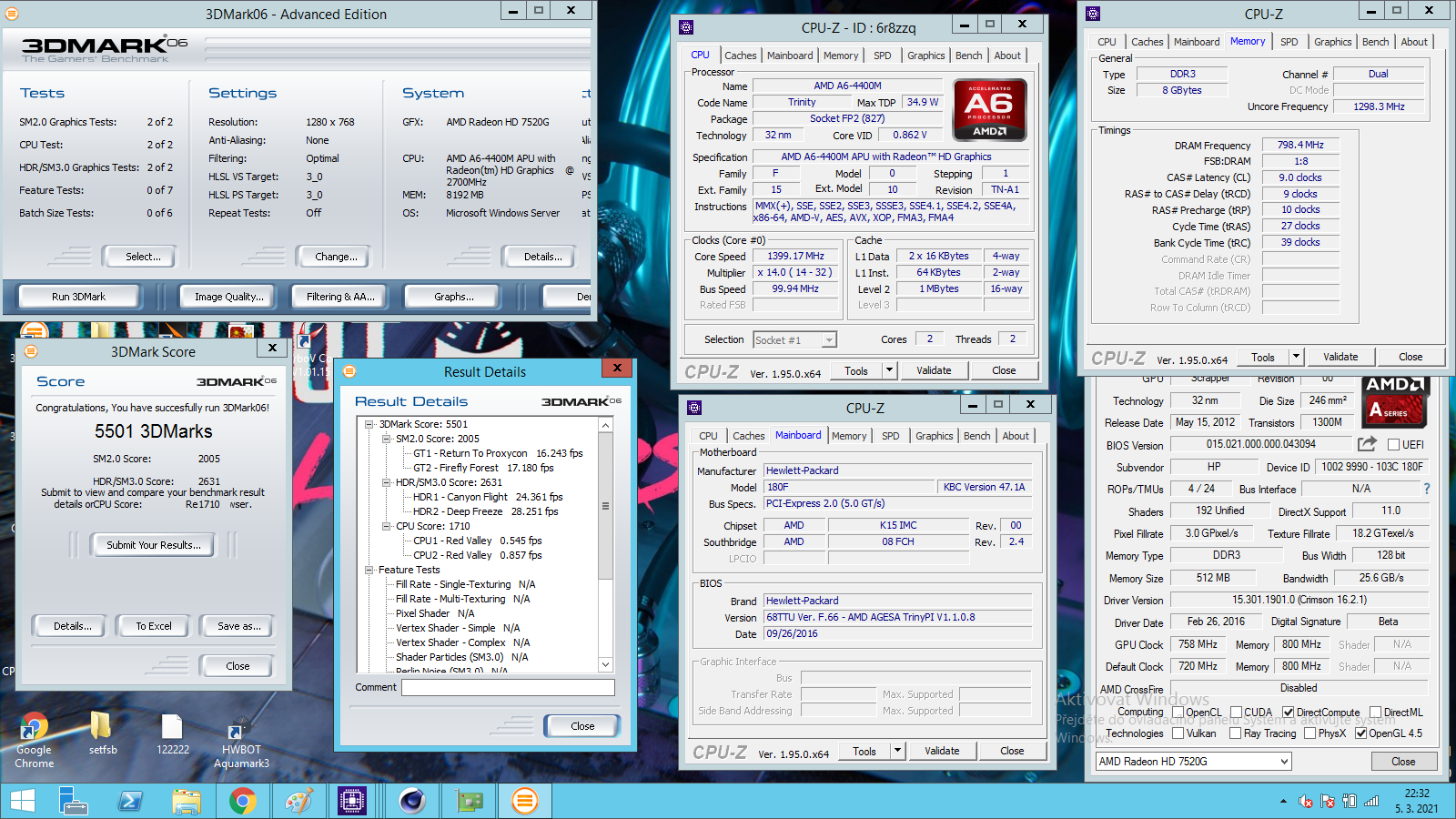The image size is (1456, 819).
Task: Open the setfsb folder on desktop
Action: tap(103, 733)
